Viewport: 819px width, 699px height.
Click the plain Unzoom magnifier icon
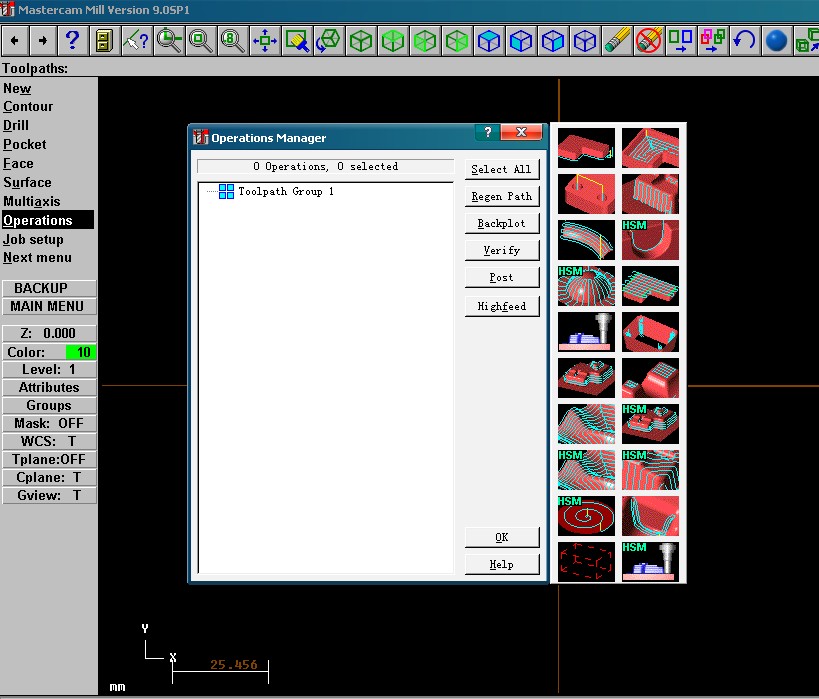point(201,40)
